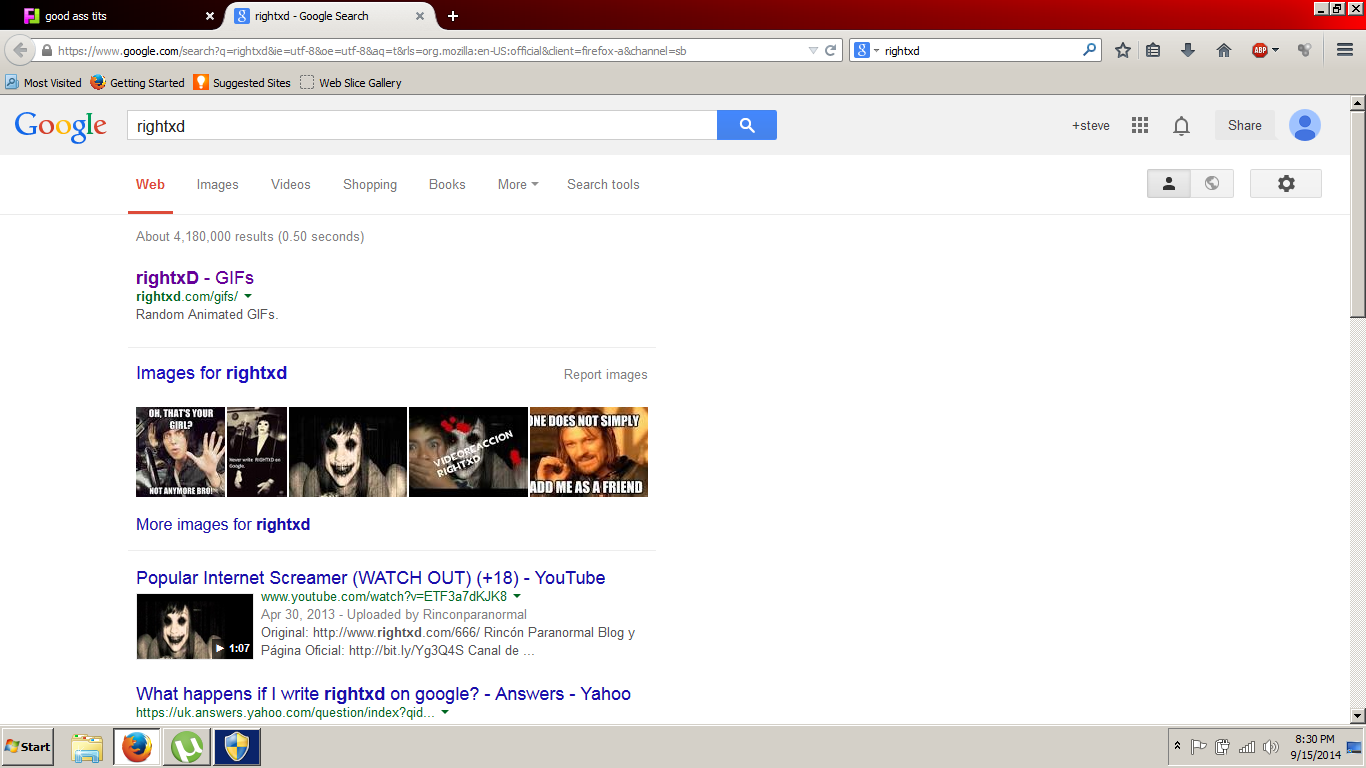Open Suggested Sites bookmark
This screenshot has width=1366, height=768.
click(242, 83)
